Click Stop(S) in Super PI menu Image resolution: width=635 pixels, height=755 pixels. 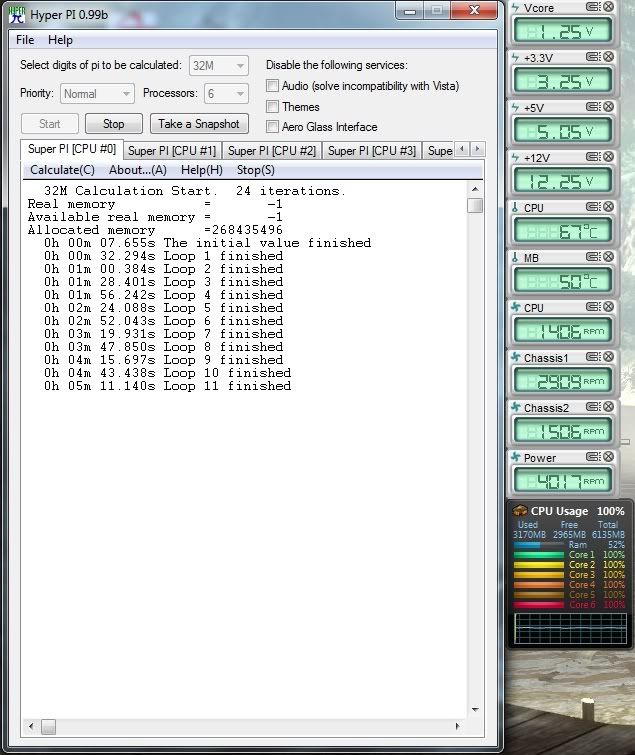256,170
